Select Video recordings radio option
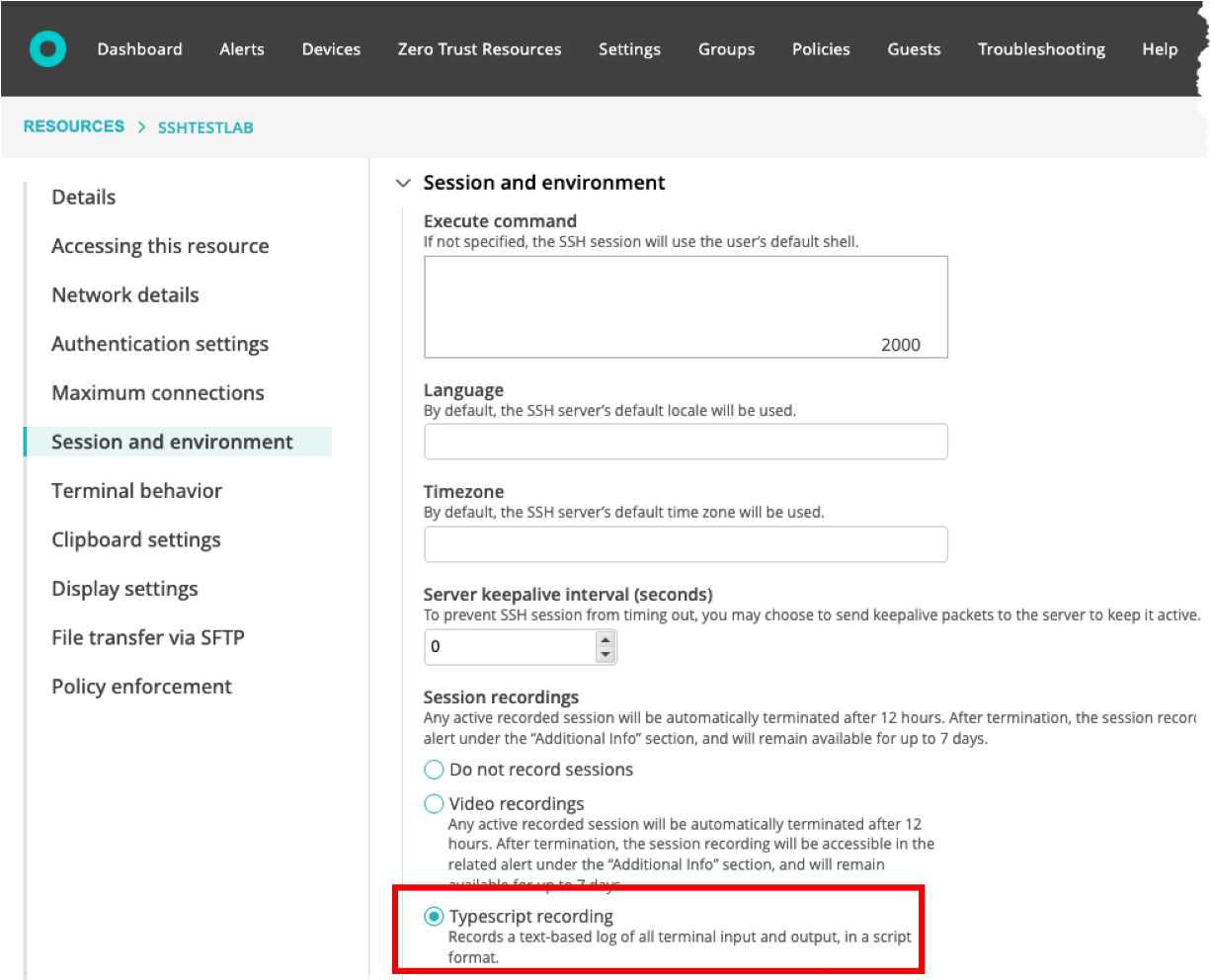Viewport: 1211px width, 980px height. click(x=434, y=803)
